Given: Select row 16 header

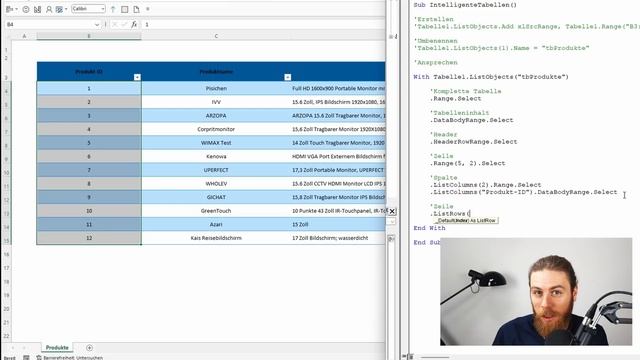Looking at the screenshot, I should click(x=6, y=254).
